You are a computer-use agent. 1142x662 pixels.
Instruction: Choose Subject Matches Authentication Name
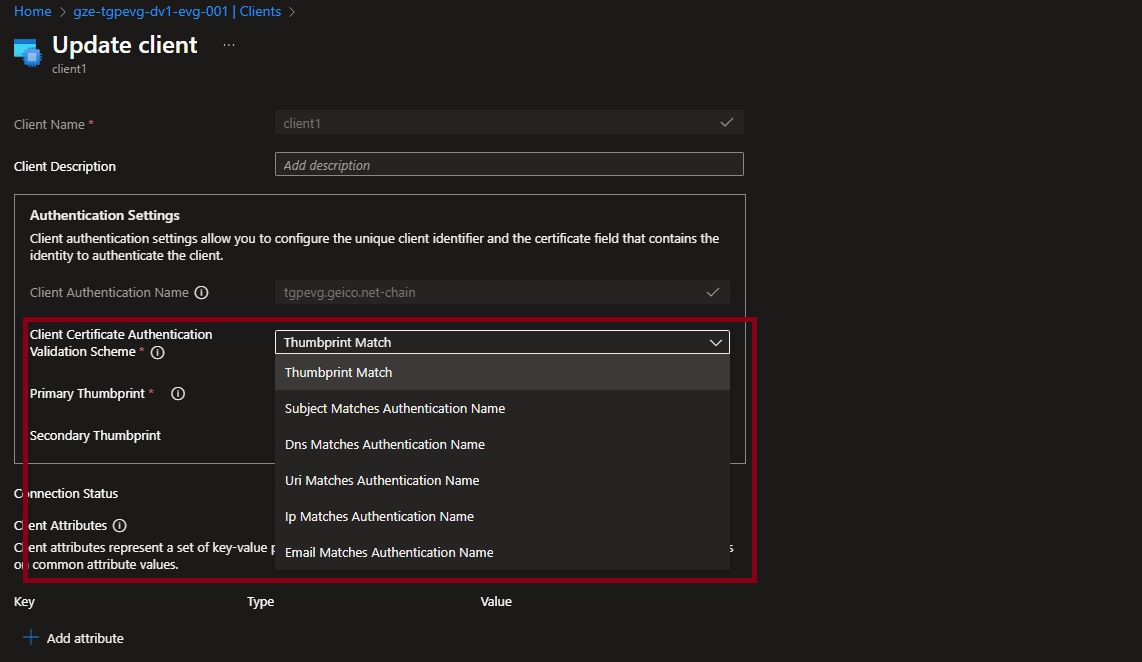[395, 408]
